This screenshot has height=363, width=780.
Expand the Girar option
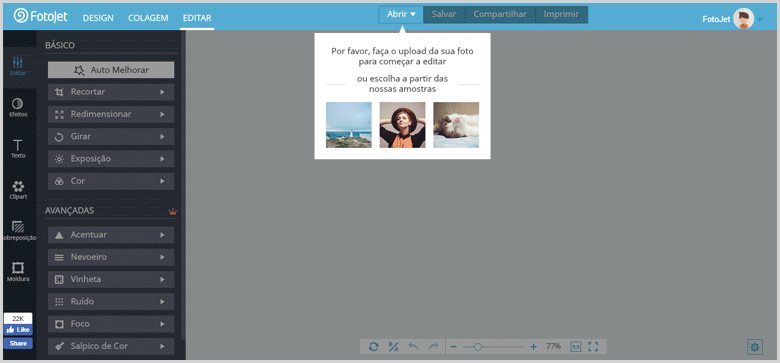tap(111, 136)
